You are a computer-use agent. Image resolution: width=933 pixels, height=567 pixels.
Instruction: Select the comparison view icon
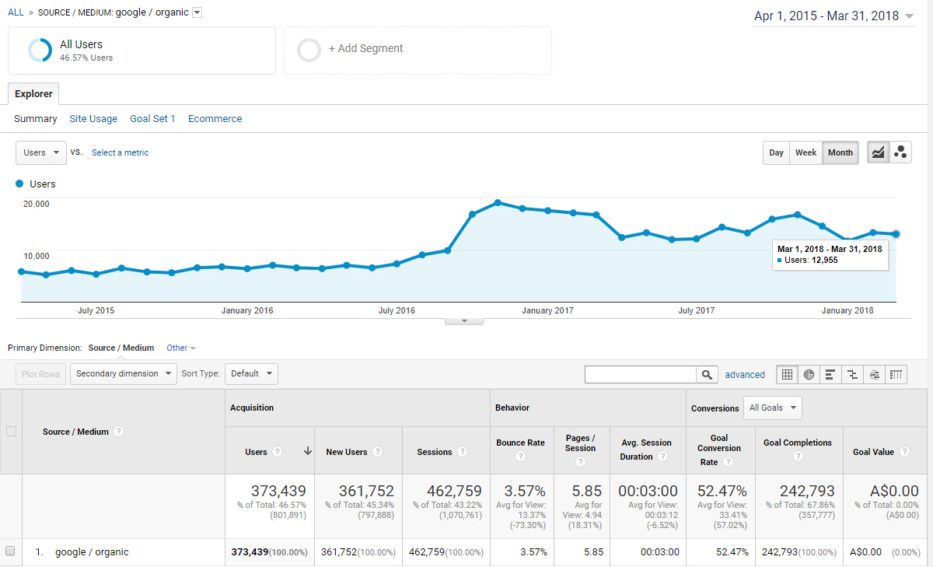853,375
